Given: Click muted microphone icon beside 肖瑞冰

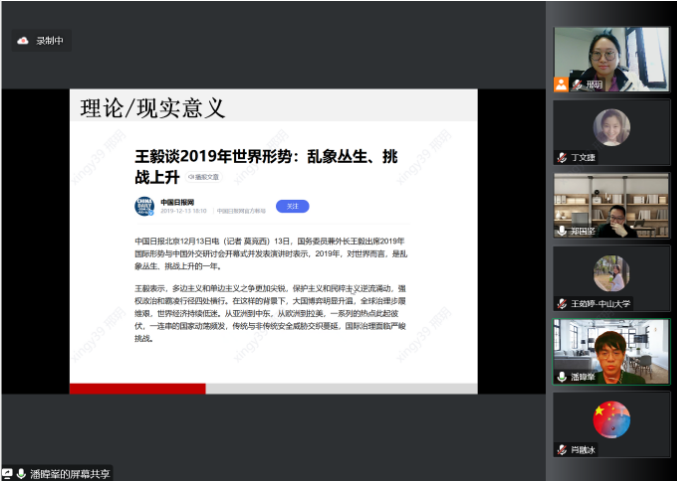Looking at the screenshot, I should [562, 451].
